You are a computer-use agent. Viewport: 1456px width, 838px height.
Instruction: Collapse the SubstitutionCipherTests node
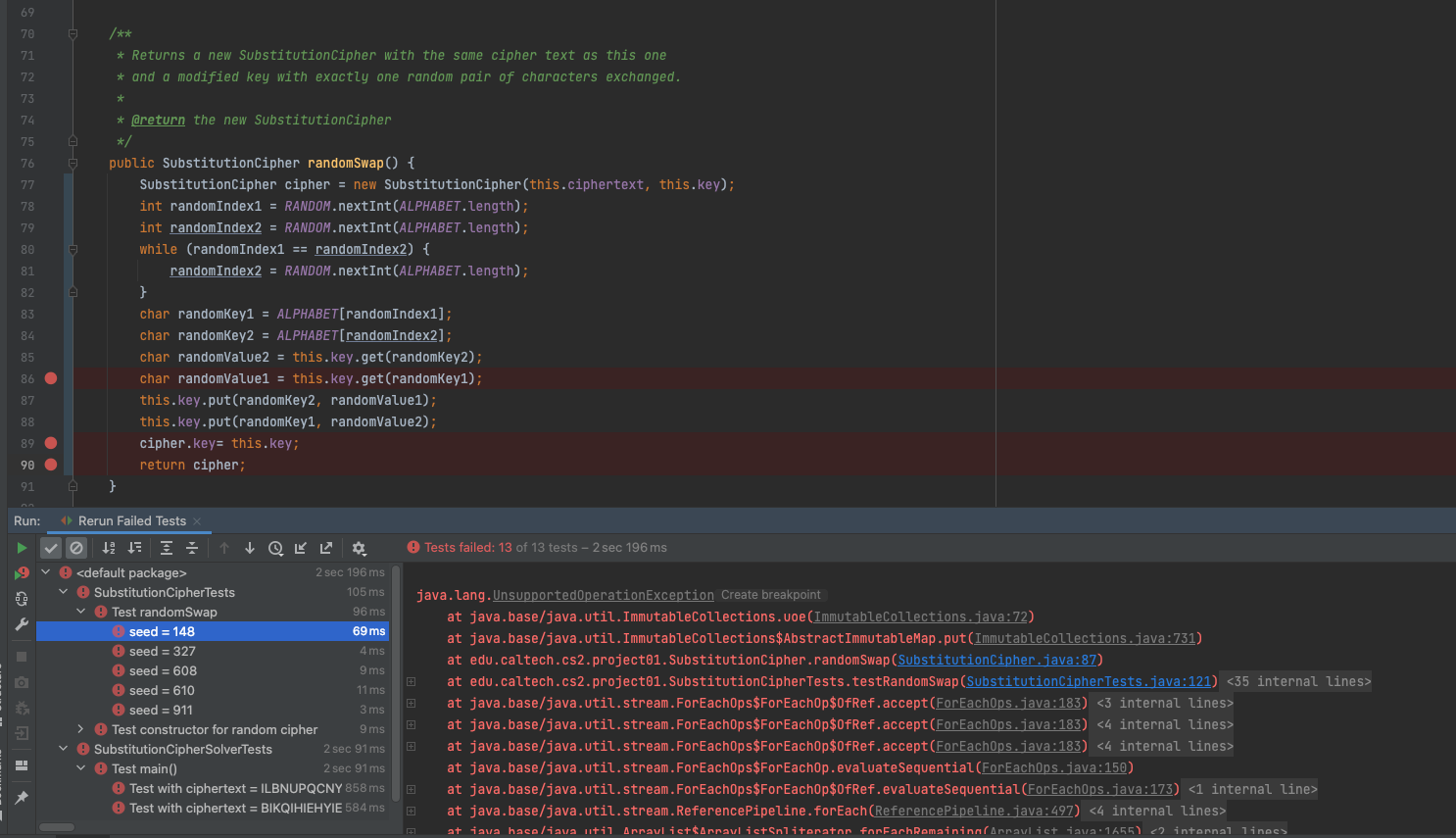click(x=64, y=592)
